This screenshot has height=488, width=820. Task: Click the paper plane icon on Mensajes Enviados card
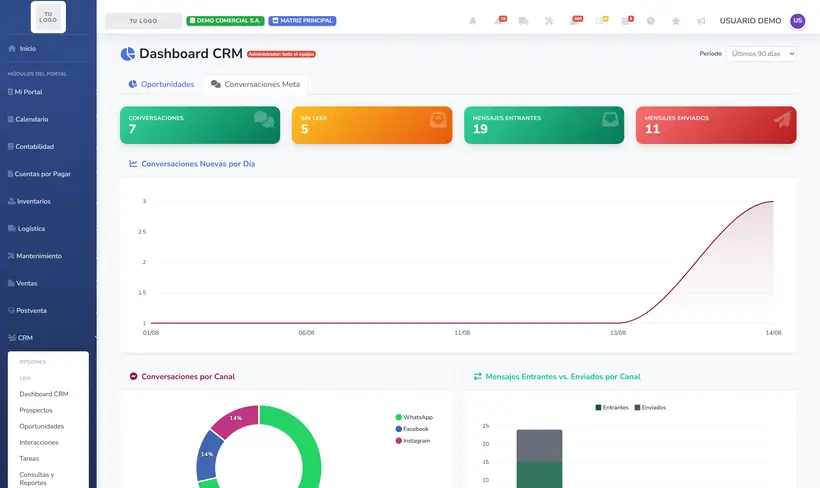coord(782,120)
